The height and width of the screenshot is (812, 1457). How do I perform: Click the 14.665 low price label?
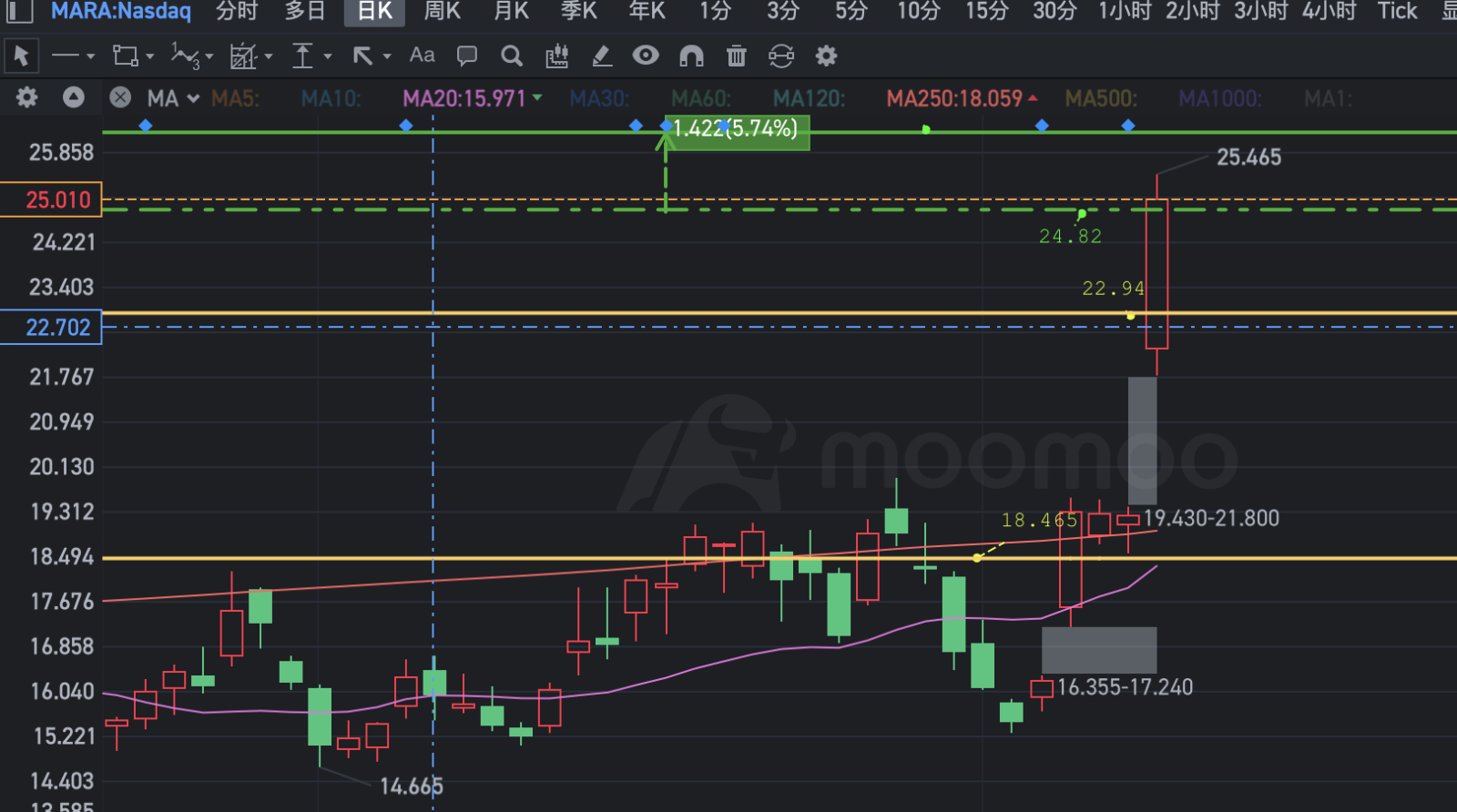(x=411, y=786)
